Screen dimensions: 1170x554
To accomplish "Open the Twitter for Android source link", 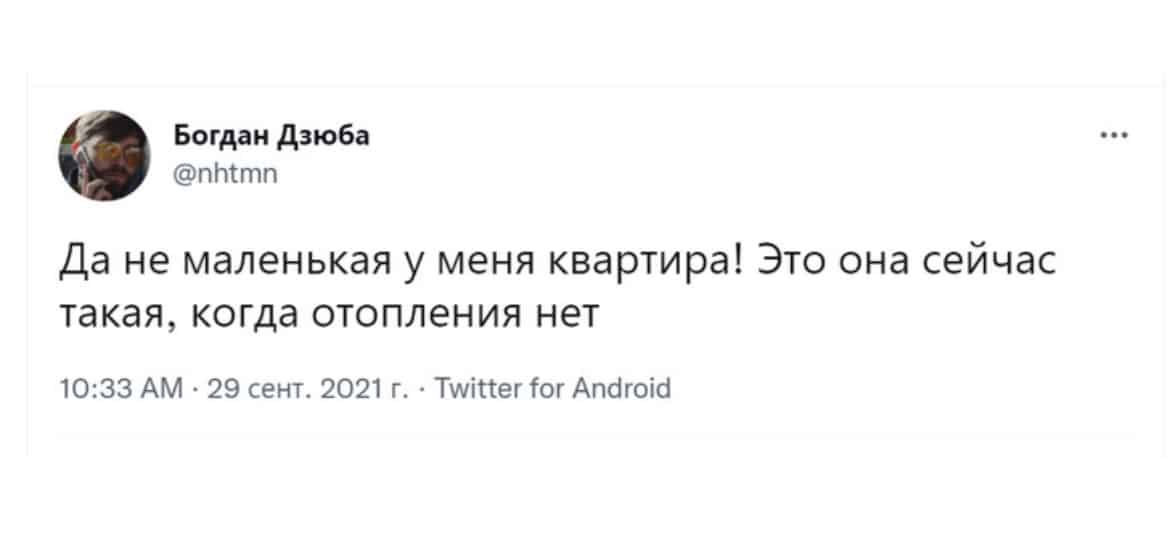I will click(x=551, y=388).
